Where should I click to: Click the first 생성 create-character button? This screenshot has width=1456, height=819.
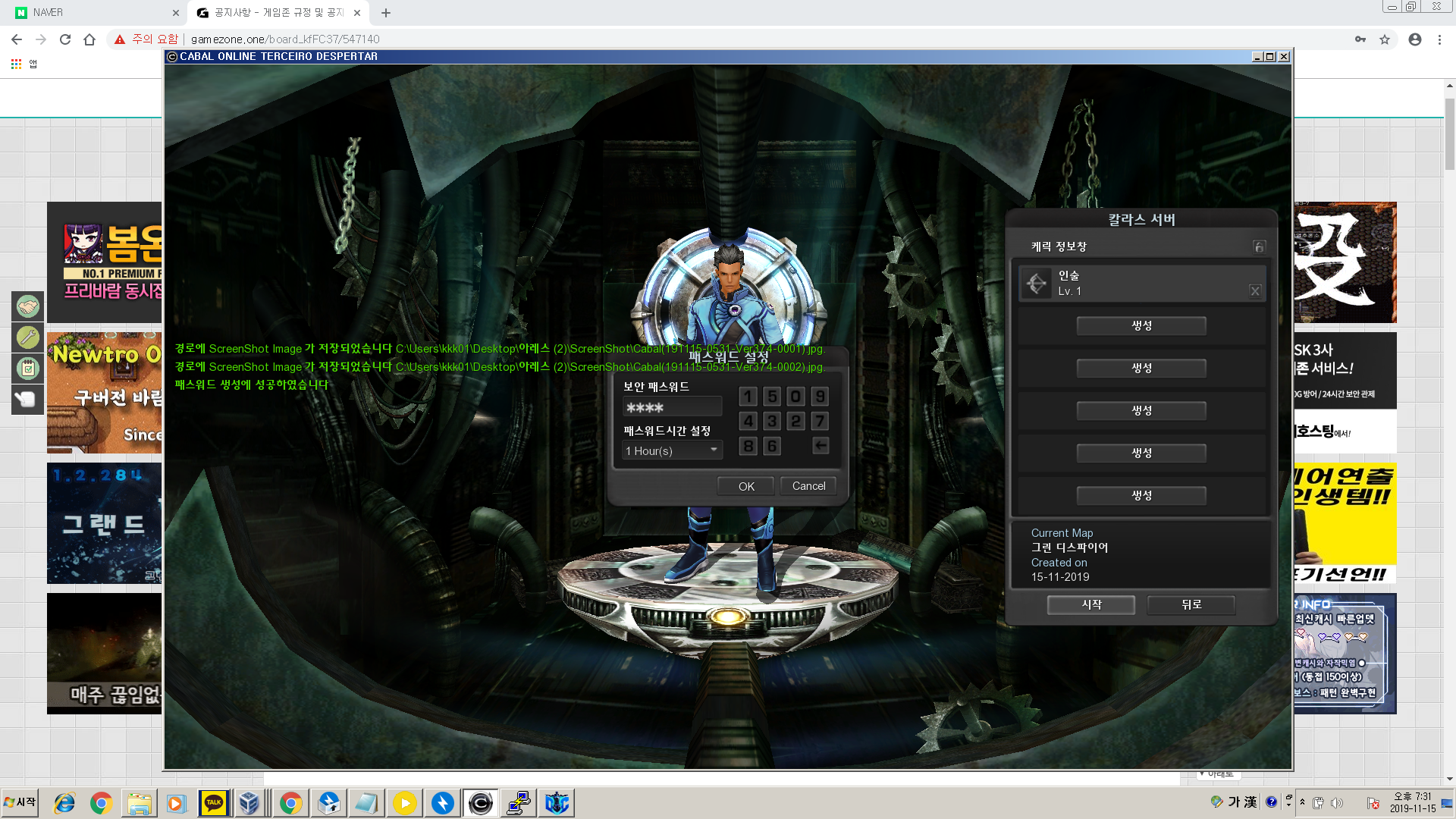tap(1141, 325)
